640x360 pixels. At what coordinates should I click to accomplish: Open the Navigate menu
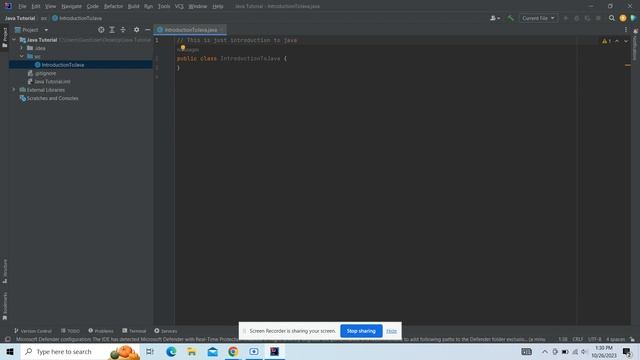(71, 6)
